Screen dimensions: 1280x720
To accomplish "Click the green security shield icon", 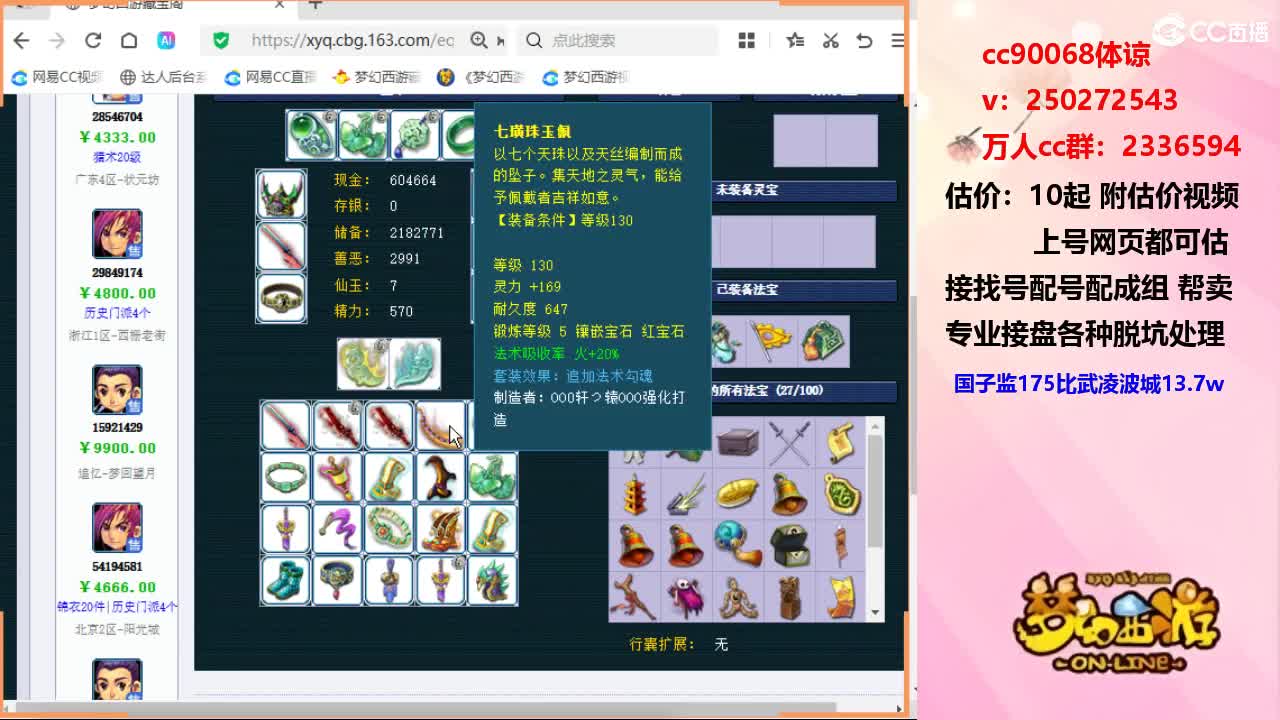I will [x=221, y=40].
